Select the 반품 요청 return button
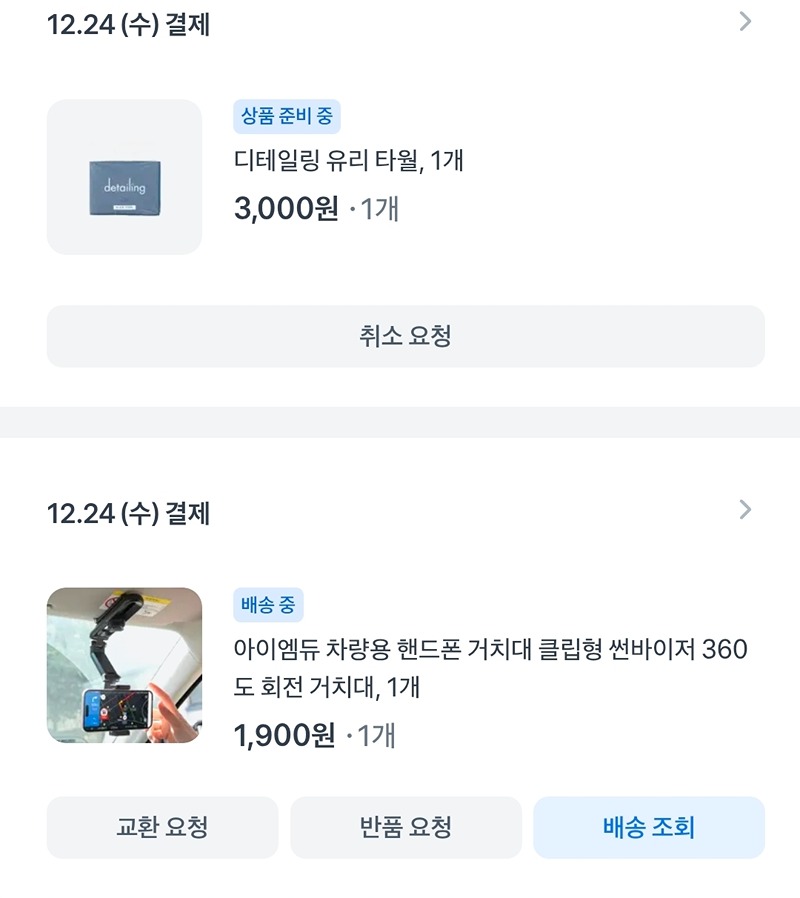The height and width of the screenshot is (898, 800). click(405, 828)
